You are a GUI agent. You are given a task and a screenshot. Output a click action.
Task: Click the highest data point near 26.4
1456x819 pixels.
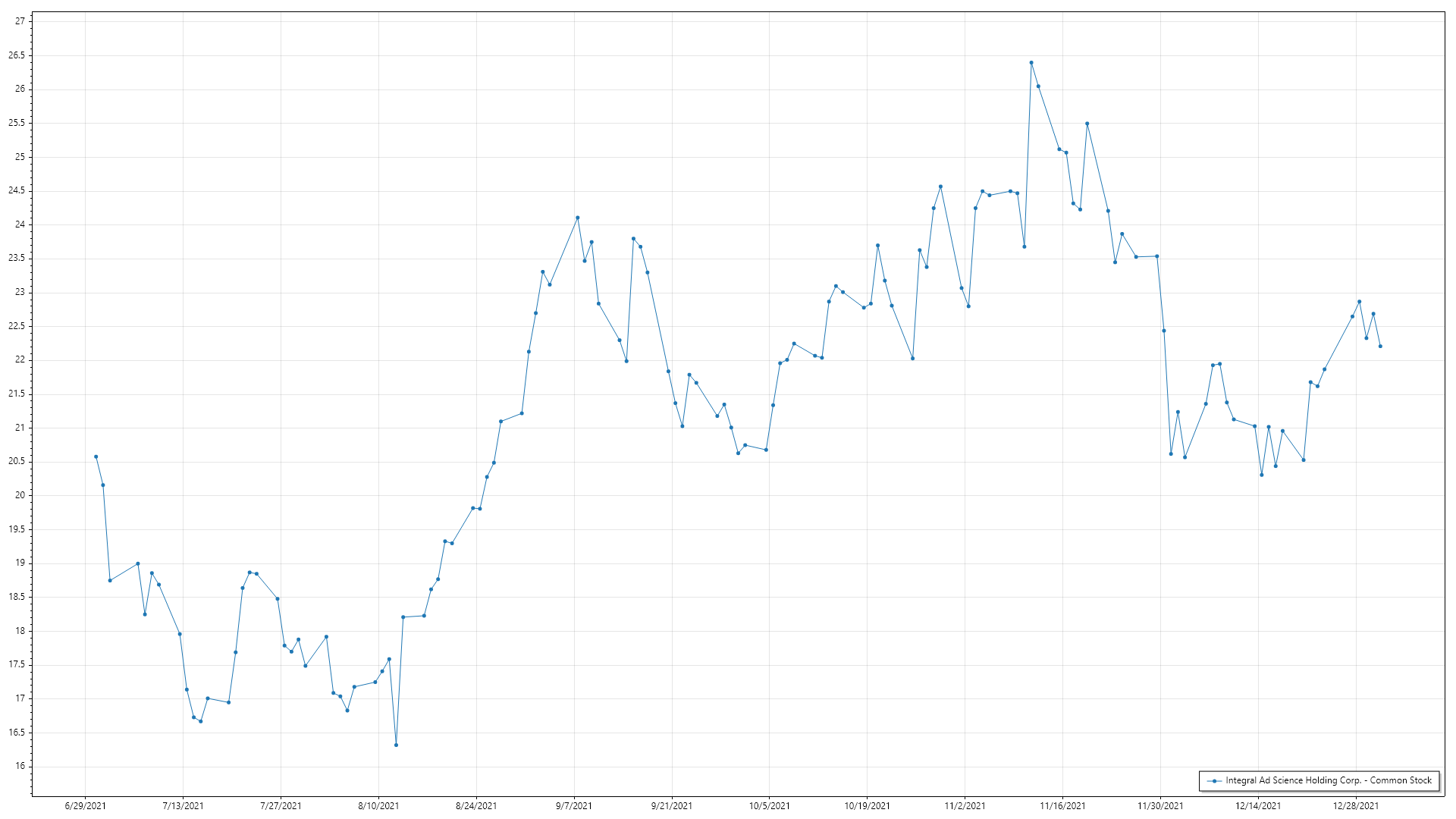click(1031, 63)
